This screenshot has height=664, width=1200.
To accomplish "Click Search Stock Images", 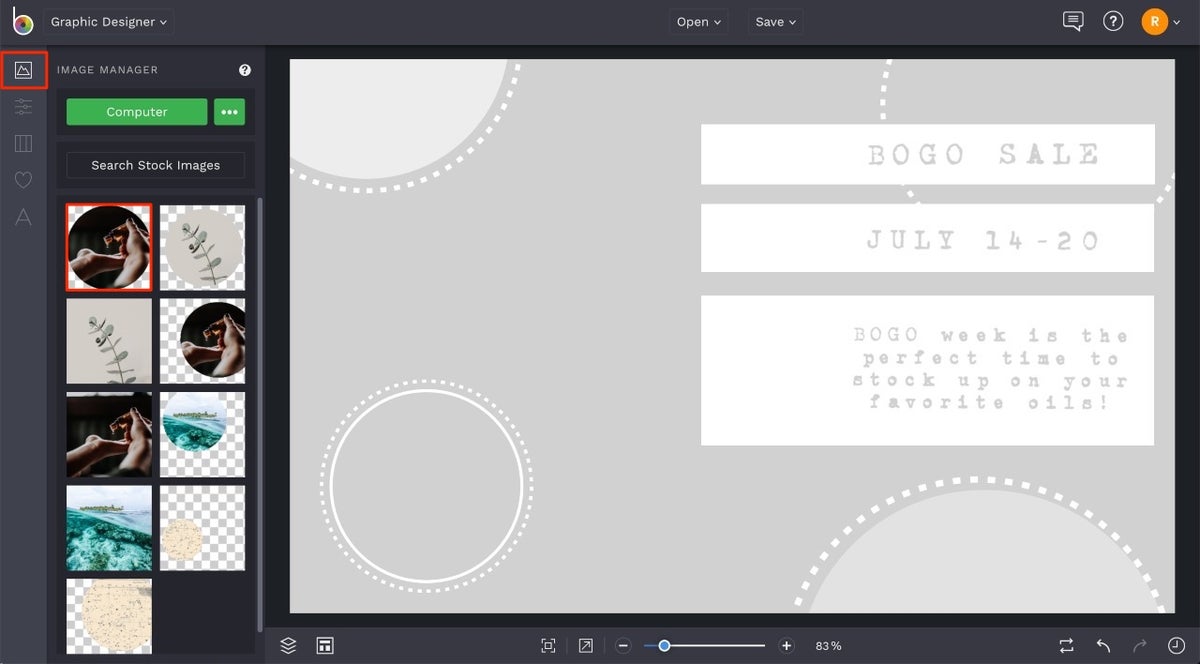I will 154,165.
